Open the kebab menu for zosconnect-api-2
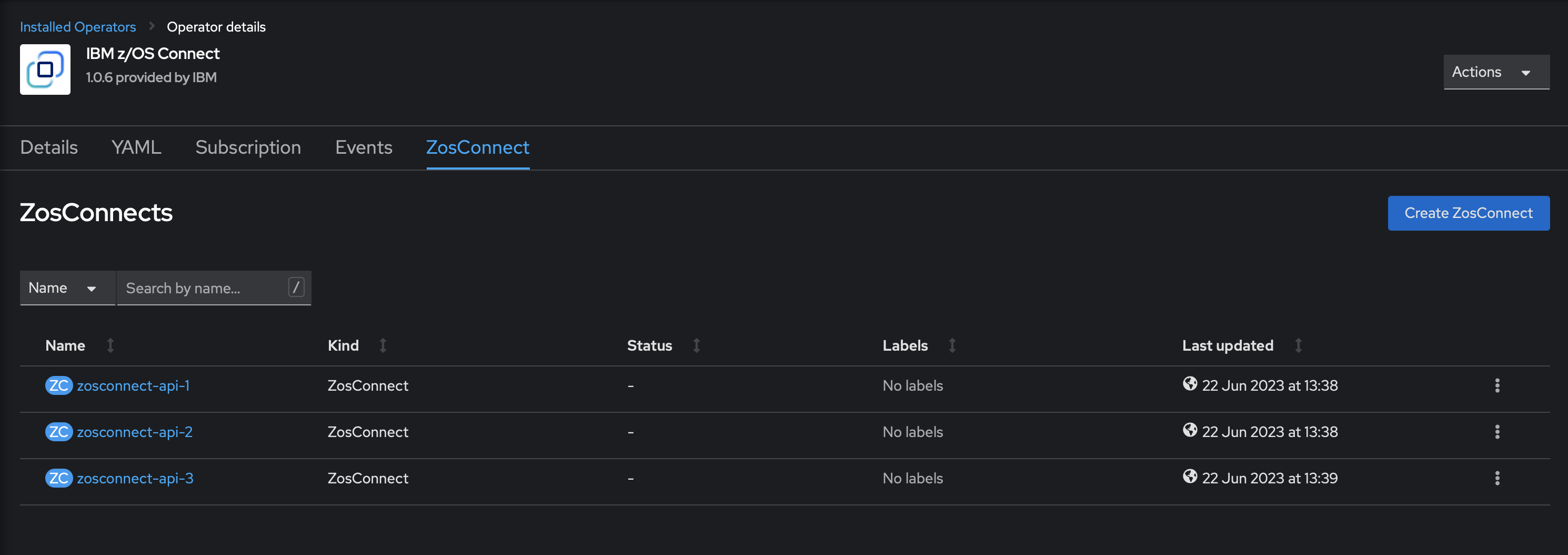The height and width of the screenshot is (555, 1568). click(1497, 431)
